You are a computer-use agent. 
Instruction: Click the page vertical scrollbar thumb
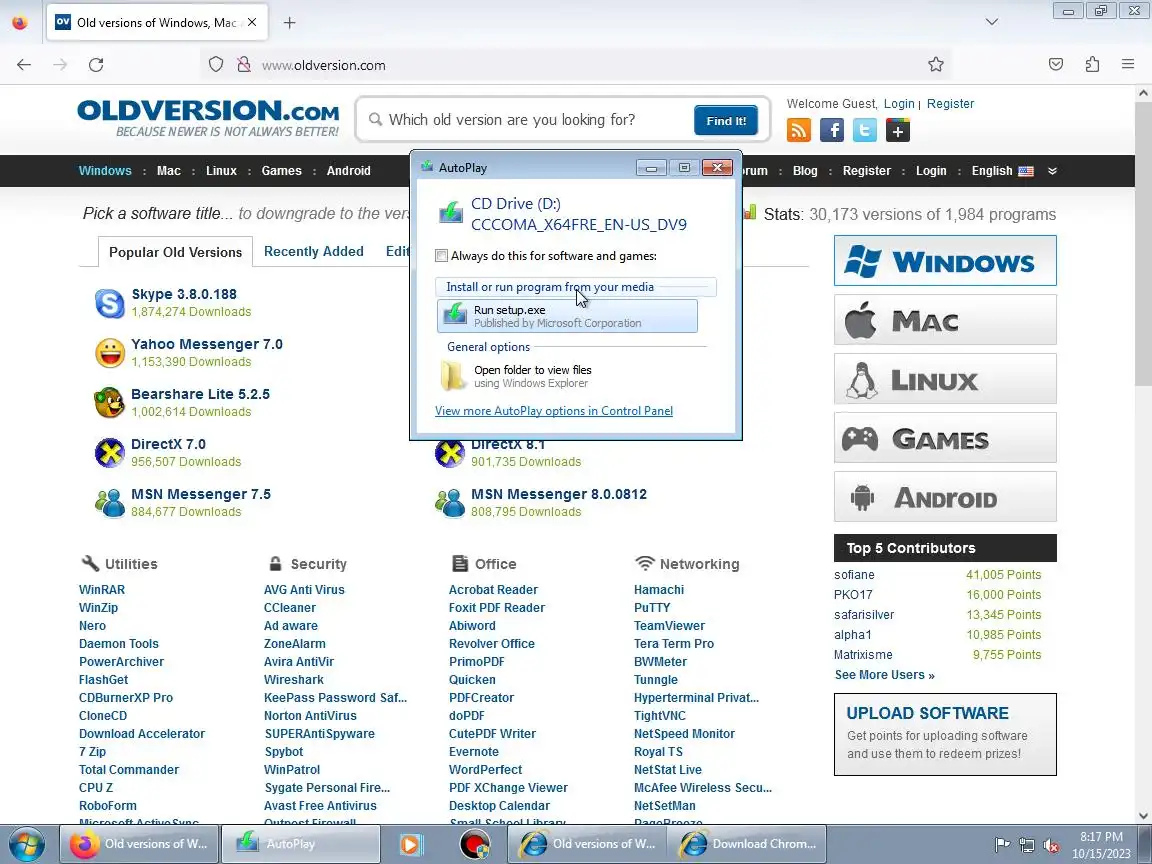coord(1142,242)
